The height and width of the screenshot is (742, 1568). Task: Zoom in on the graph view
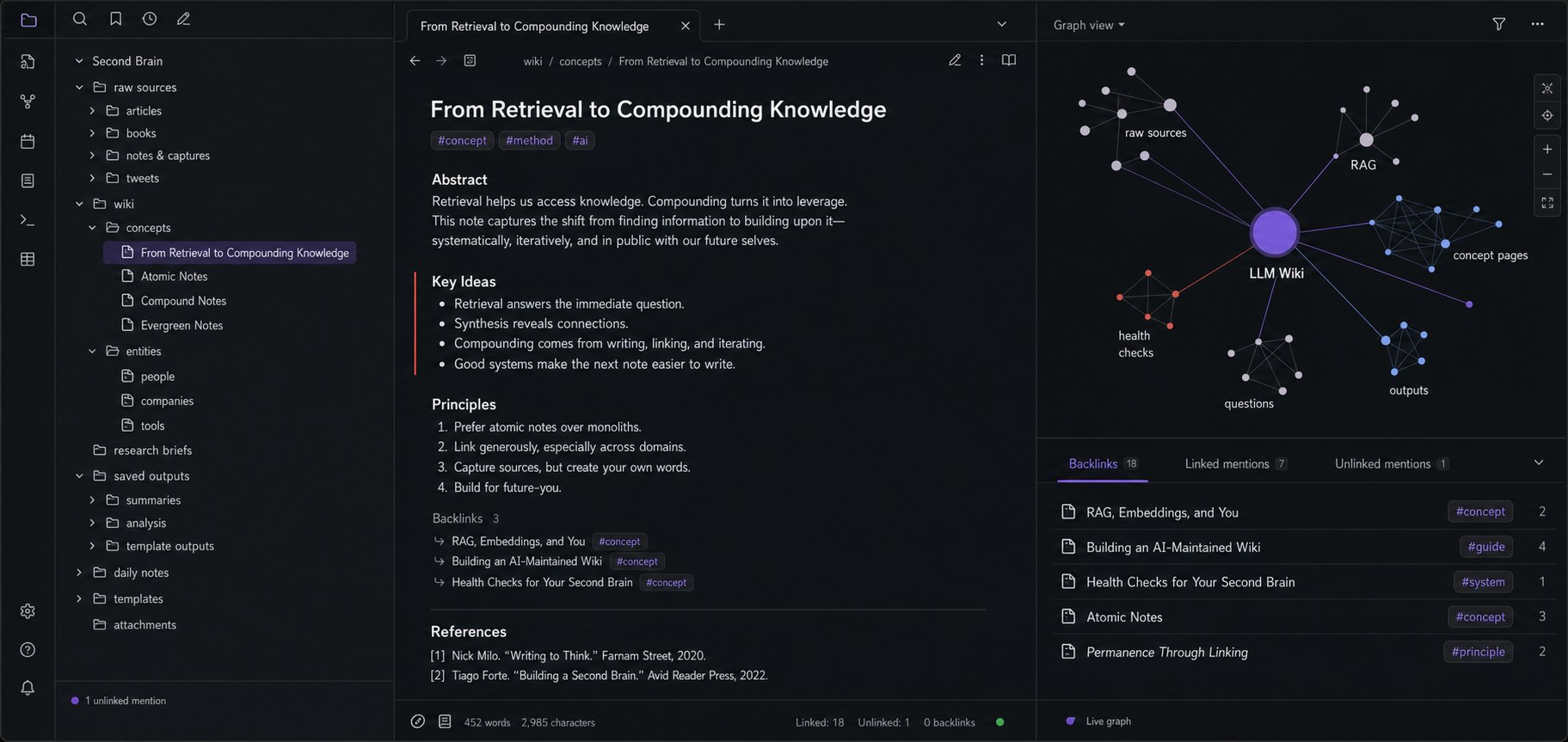click(x=1547, y=149)
